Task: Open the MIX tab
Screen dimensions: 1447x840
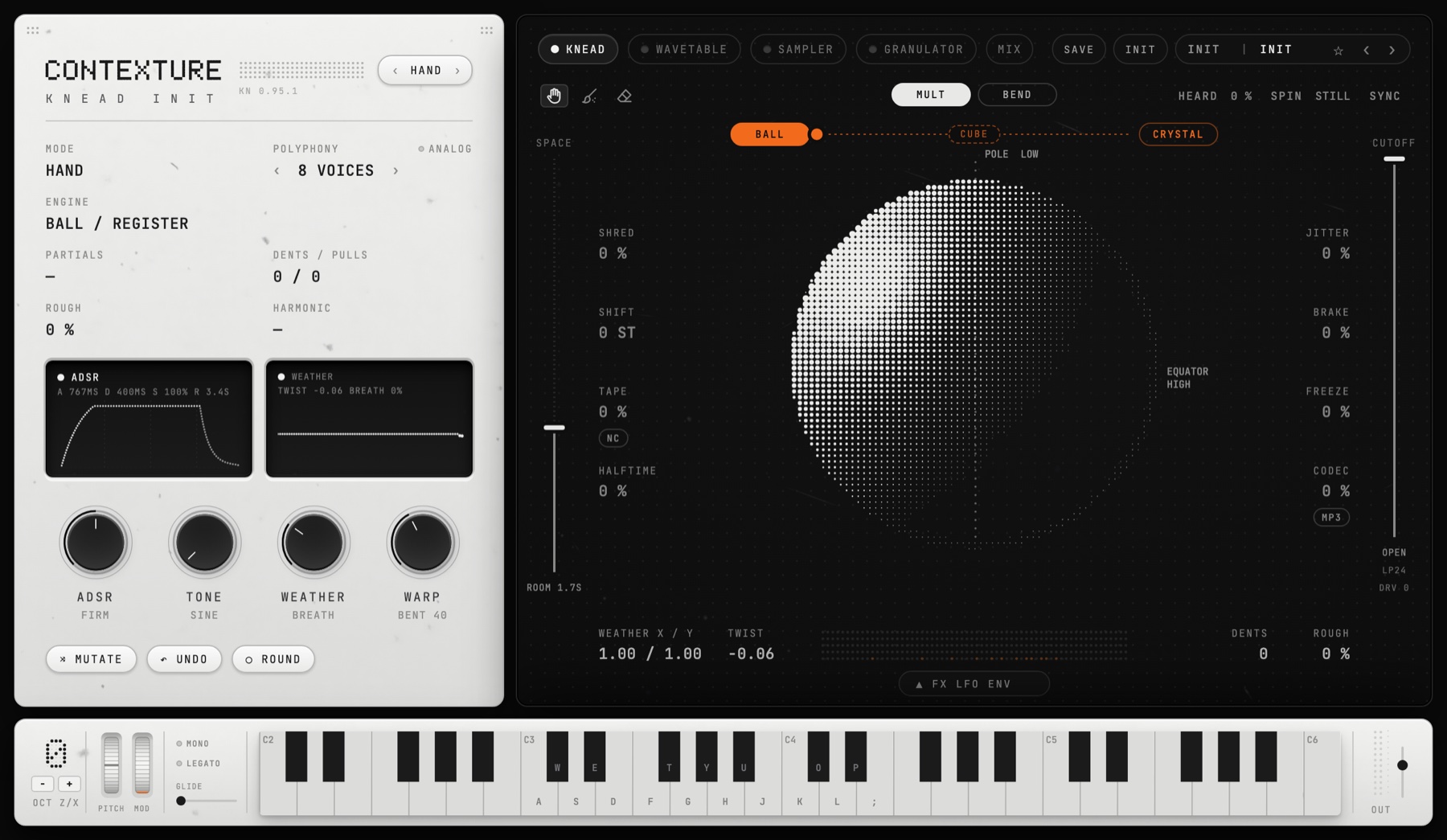Action: point(1010,49)
